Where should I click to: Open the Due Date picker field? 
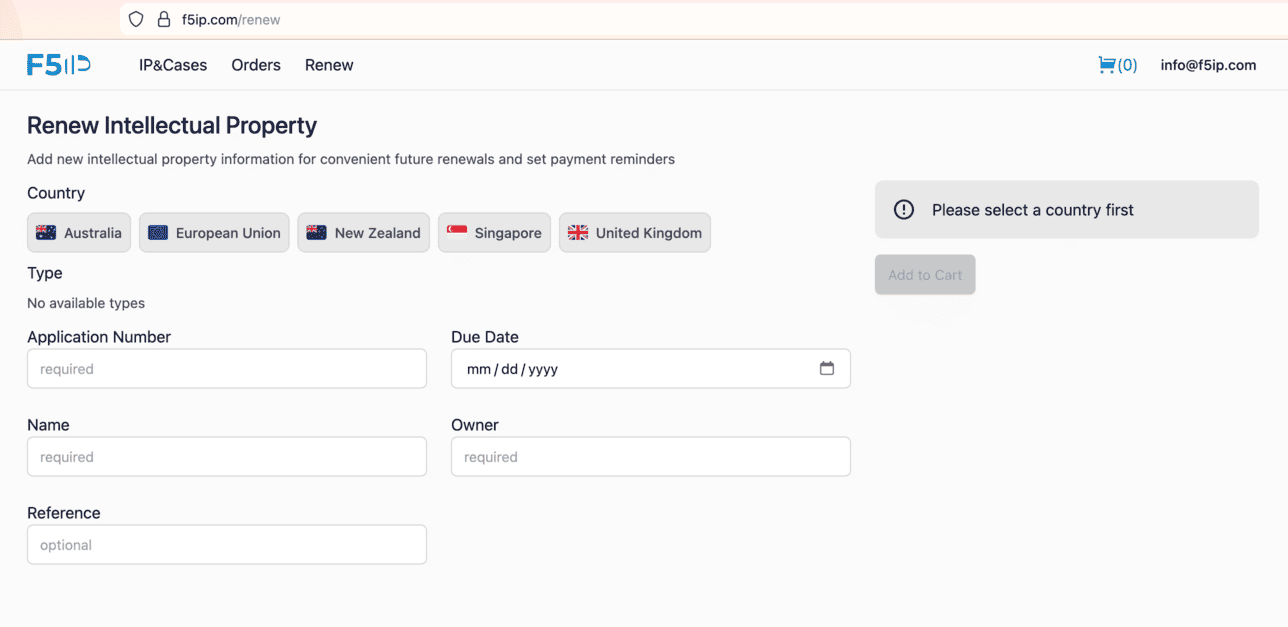pos(640,369)
